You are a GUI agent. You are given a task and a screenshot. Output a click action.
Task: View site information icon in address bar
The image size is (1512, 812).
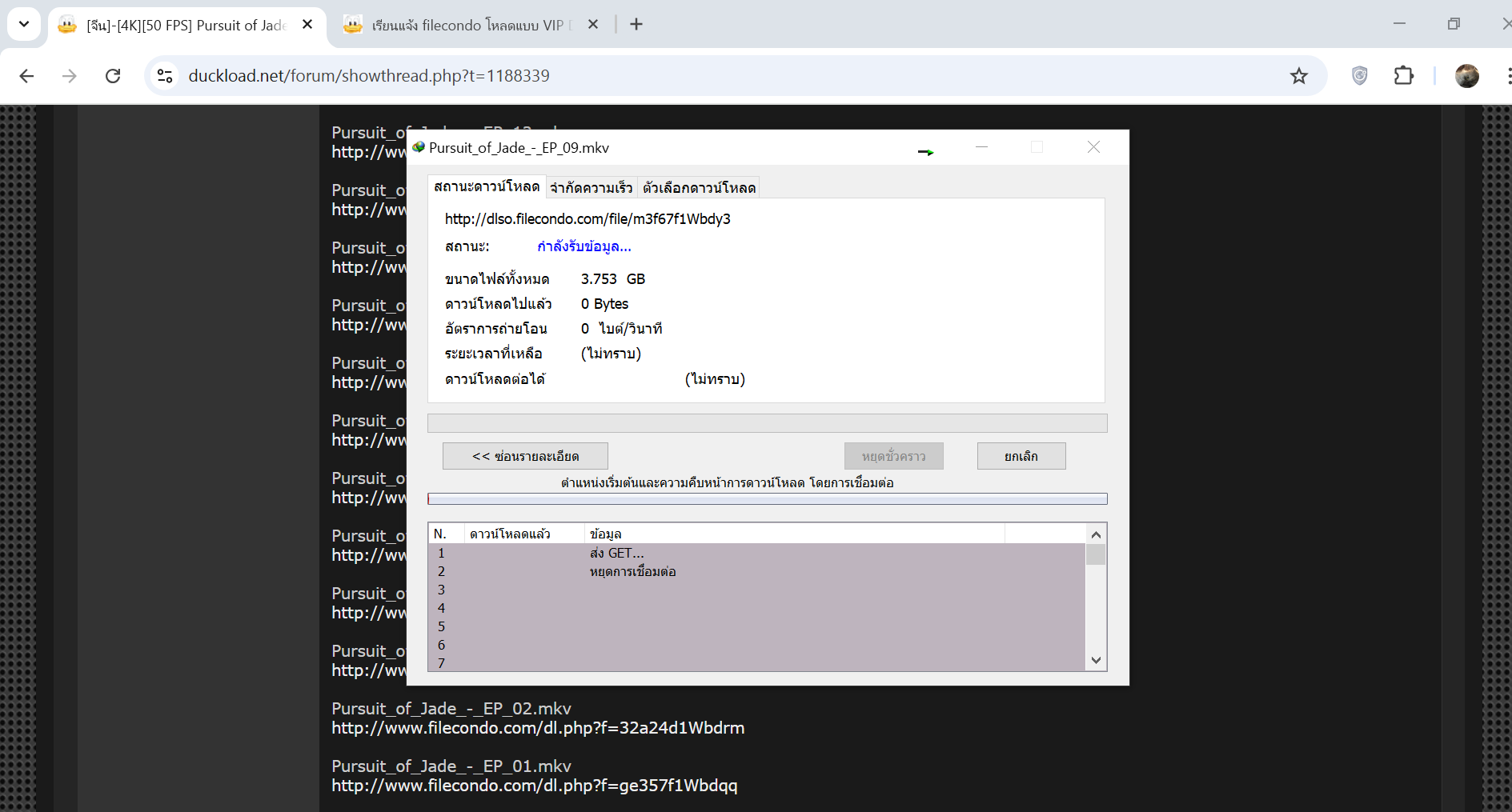pos(165,76)
